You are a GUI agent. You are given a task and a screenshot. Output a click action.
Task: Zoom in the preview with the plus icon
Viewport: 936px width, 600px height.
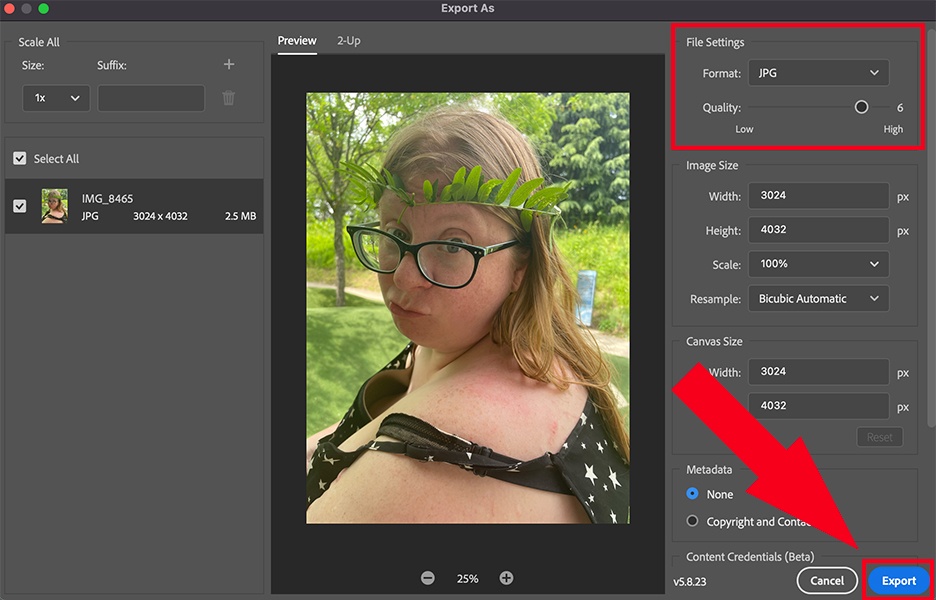(506, 577)
